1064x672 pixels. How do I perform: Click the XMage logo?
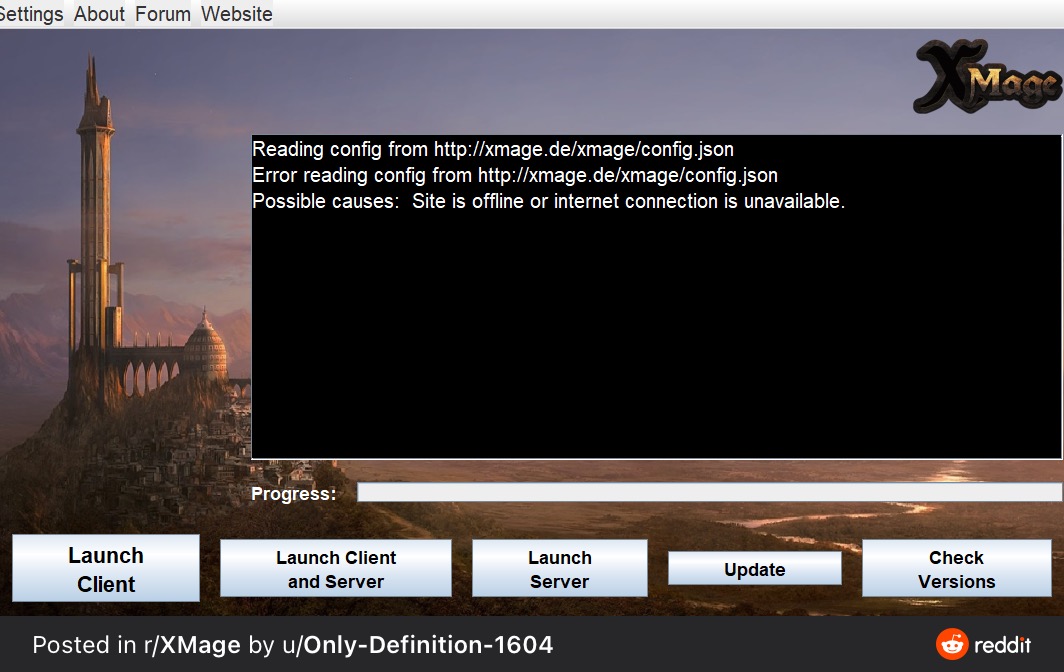click(986, 78)
